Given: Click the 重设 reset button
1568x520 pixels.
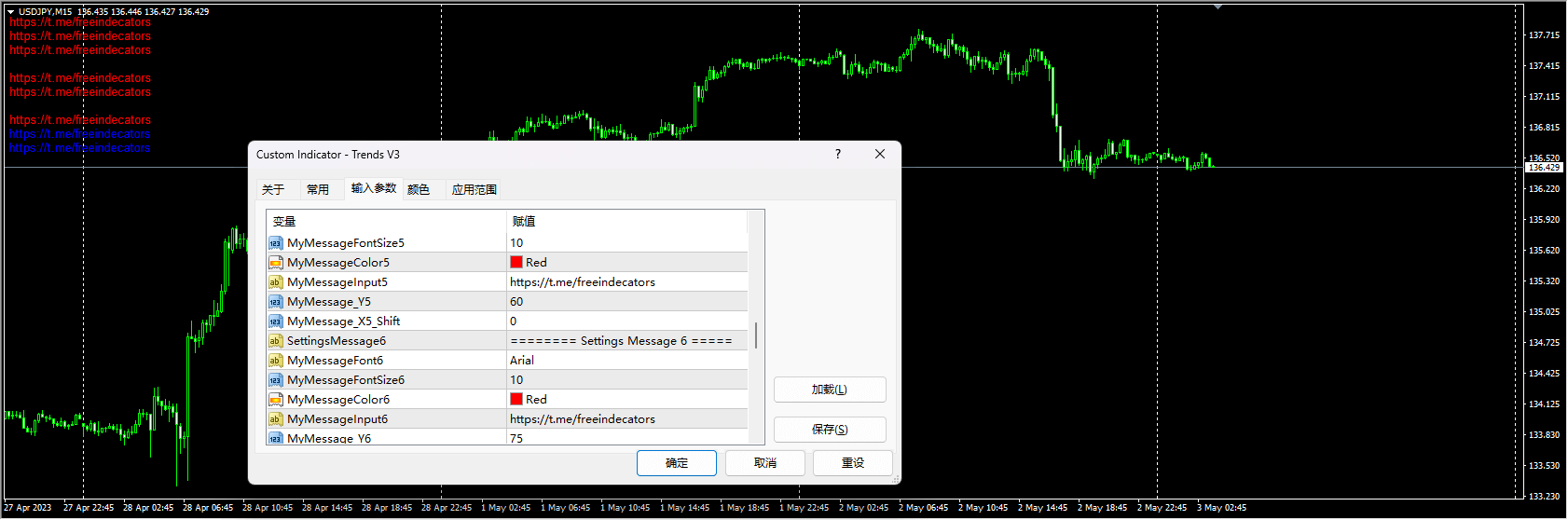Looking at the screenshot, I should [x=852, y=463].
